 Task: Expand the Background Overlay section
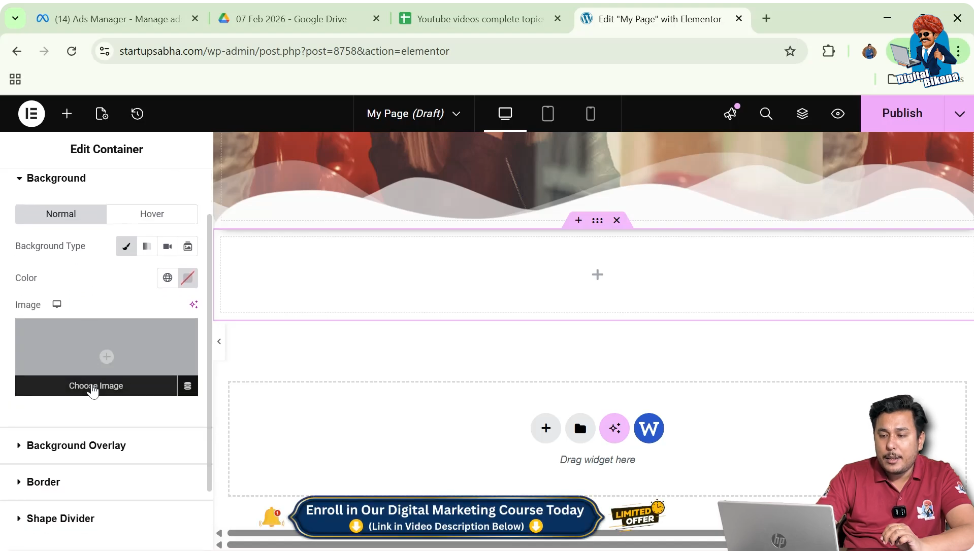[x=76, y=445]
